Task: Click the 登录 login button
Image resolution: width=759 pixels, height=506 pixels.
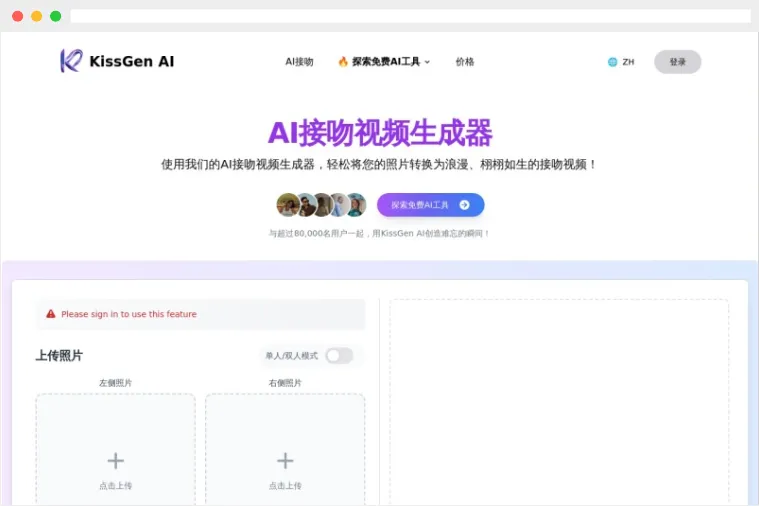Action: click(677, 62)
